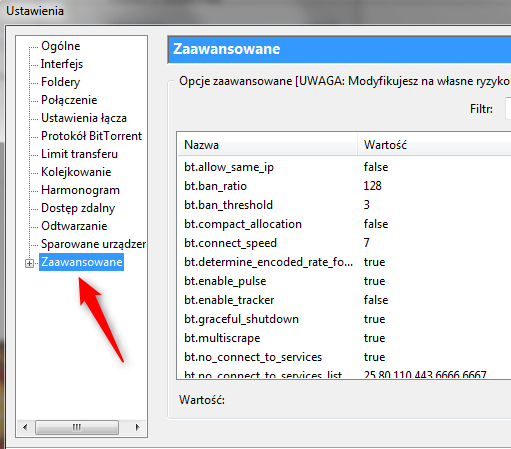Select Interfejs in the settings tree
Viewport: 511px width, 449px height.
[x=62, y=64]
